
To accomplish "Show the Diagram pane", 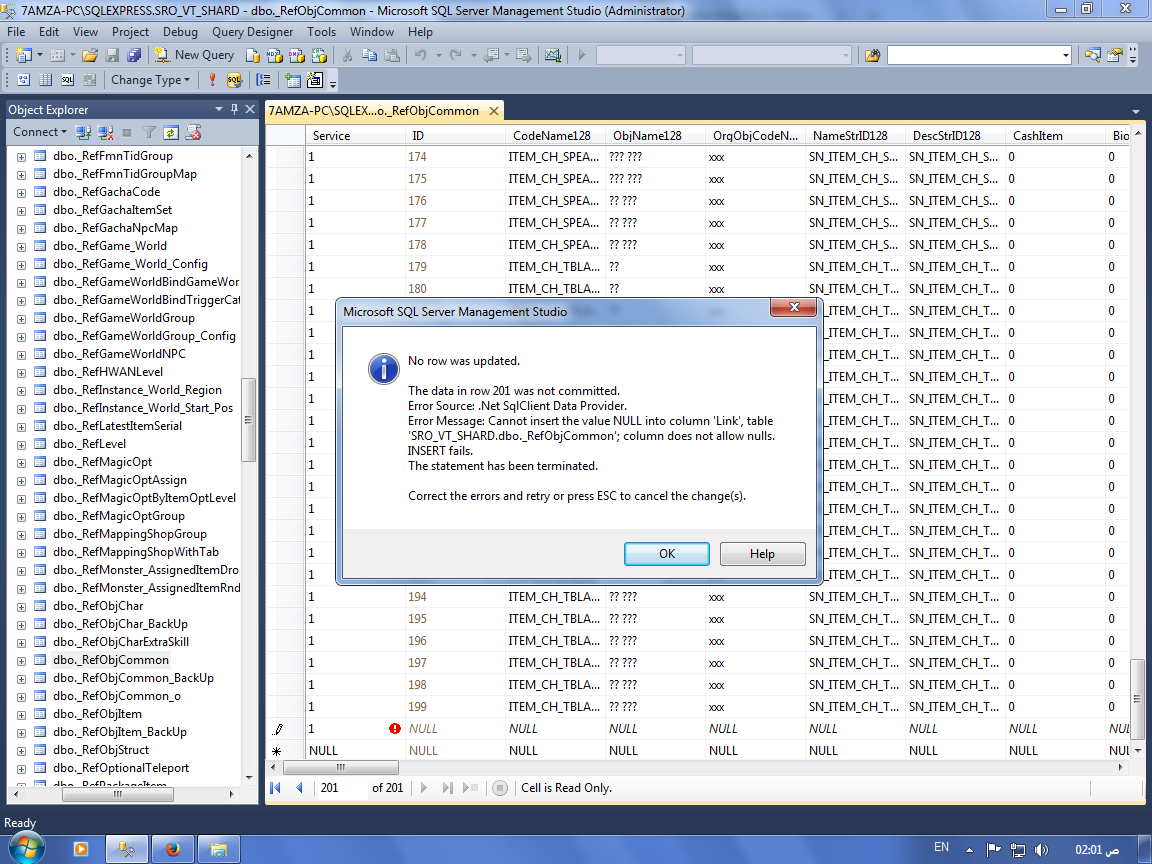I will [x=24, y=80].
